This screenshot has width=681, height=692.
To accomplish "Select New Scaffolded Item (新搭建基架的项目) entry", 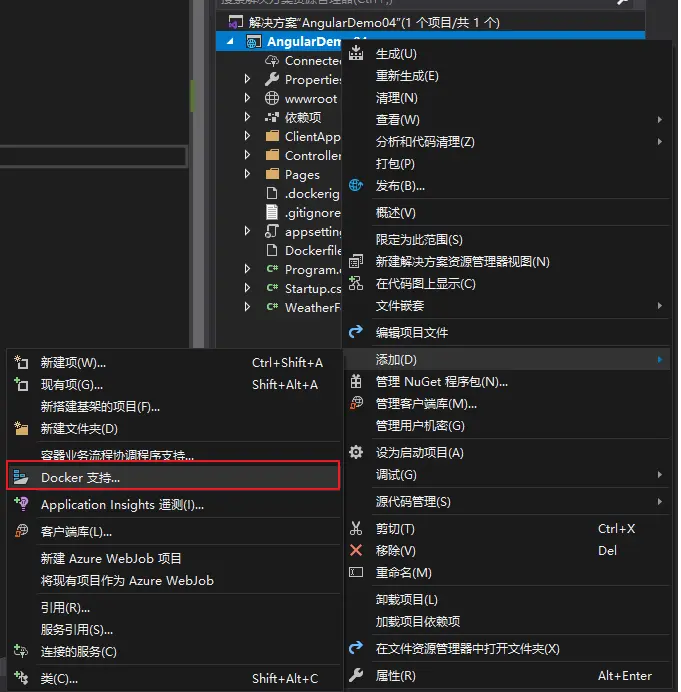I will pyautogui.click(x=173, y=406).
